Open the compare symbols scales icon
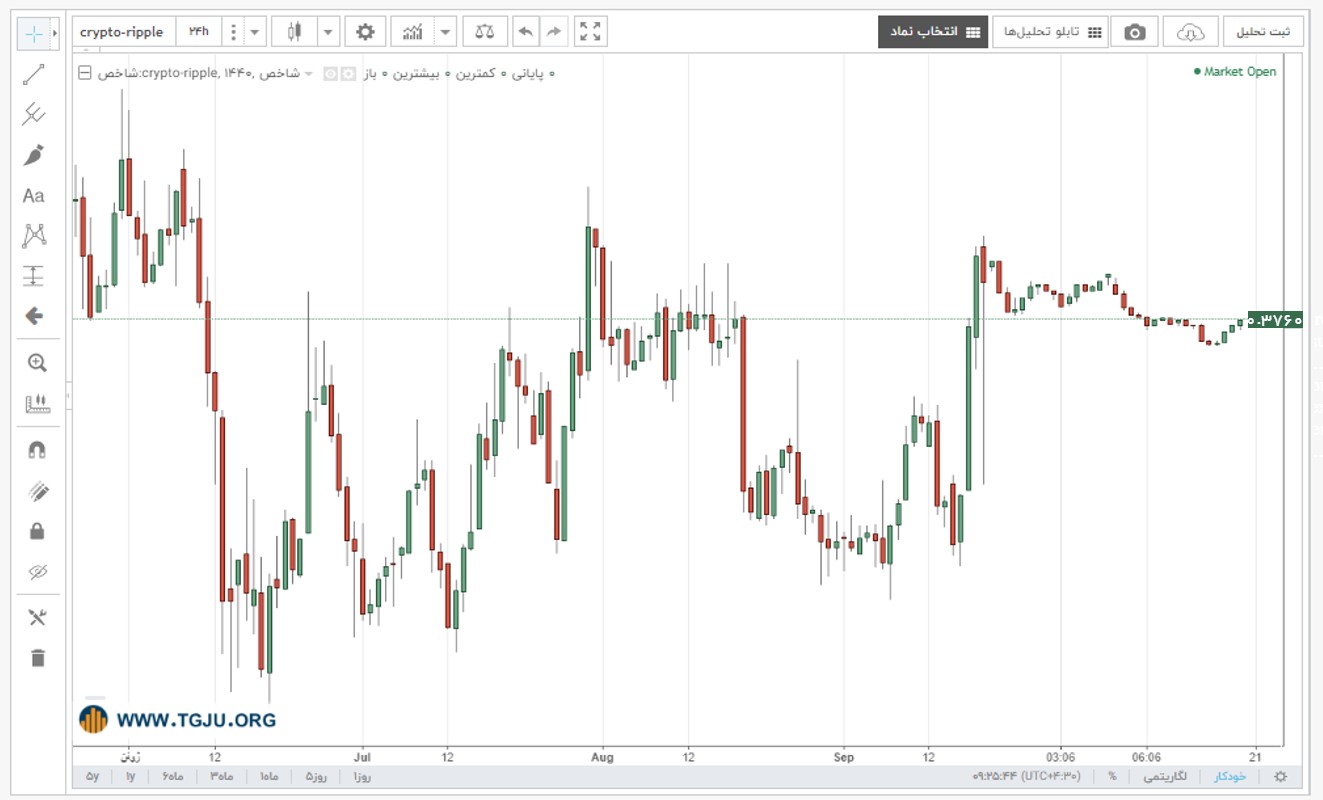Screen dimensions: 1323x800 (485, 32)
